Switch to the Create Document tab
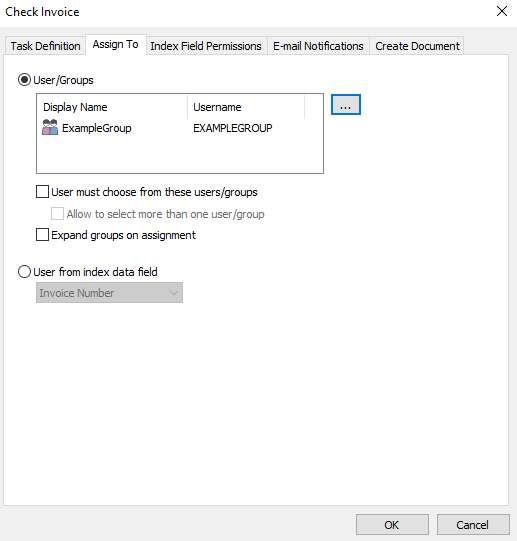Image resolution: width=517 pixels, height=541 pixels. point(417,46)
